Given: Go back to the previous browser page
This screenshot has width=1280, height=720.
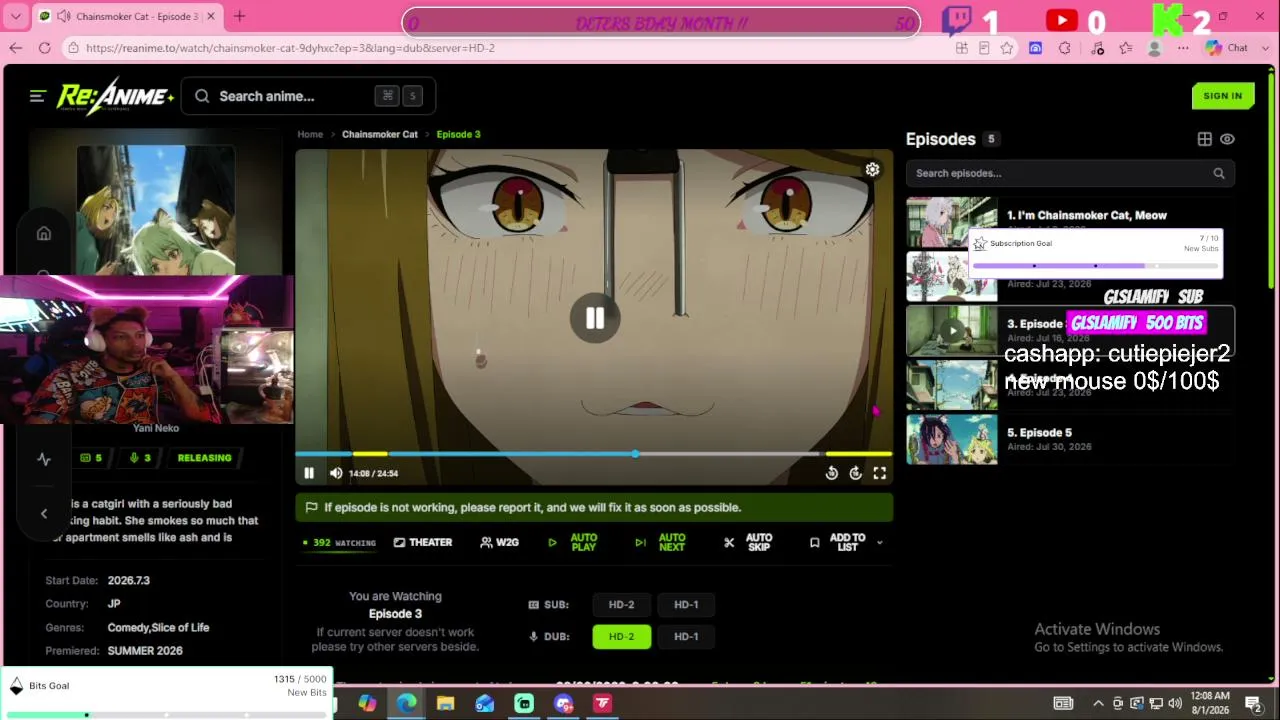Looking at the screenshot, I should coord(15,48).
